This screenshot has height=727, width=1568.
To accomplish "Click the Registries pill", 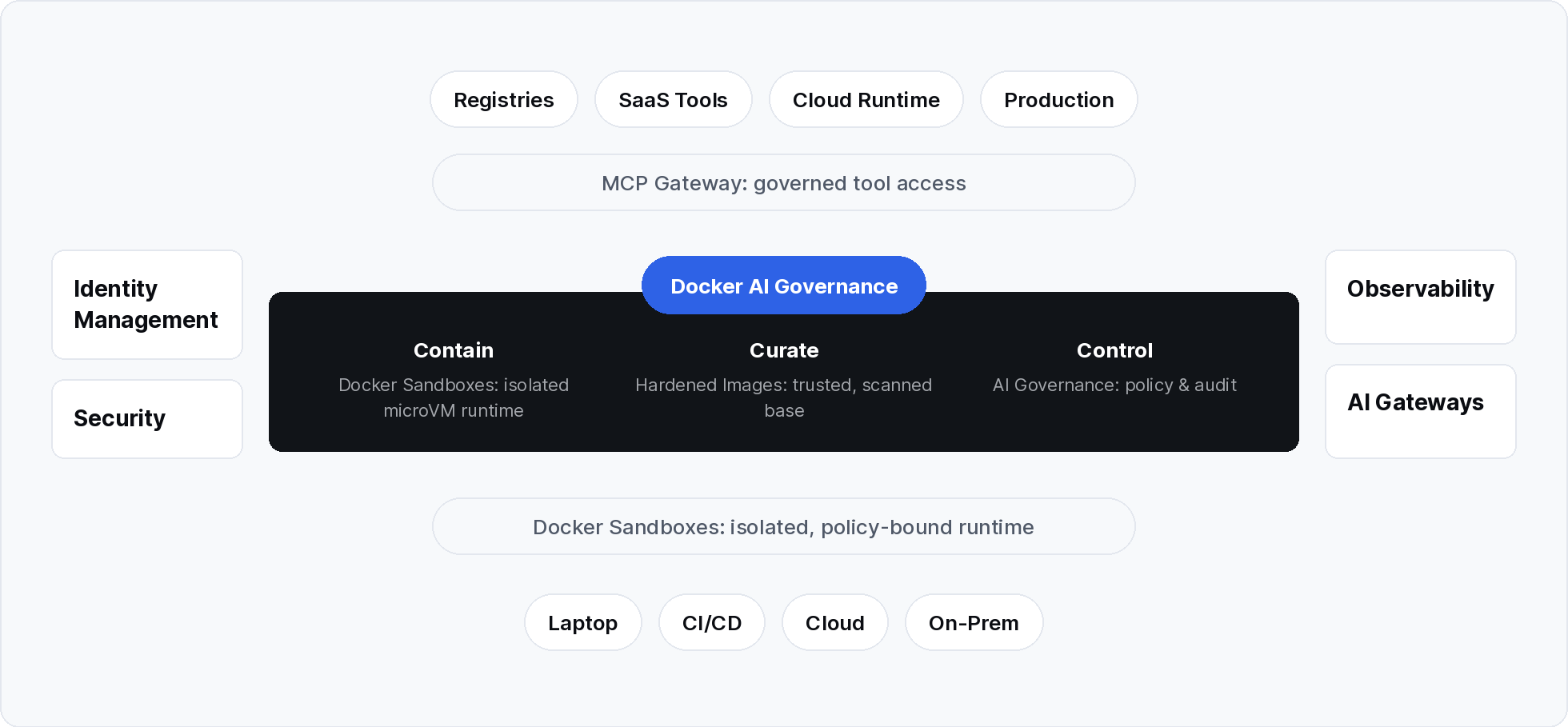I will click(504, 100).
